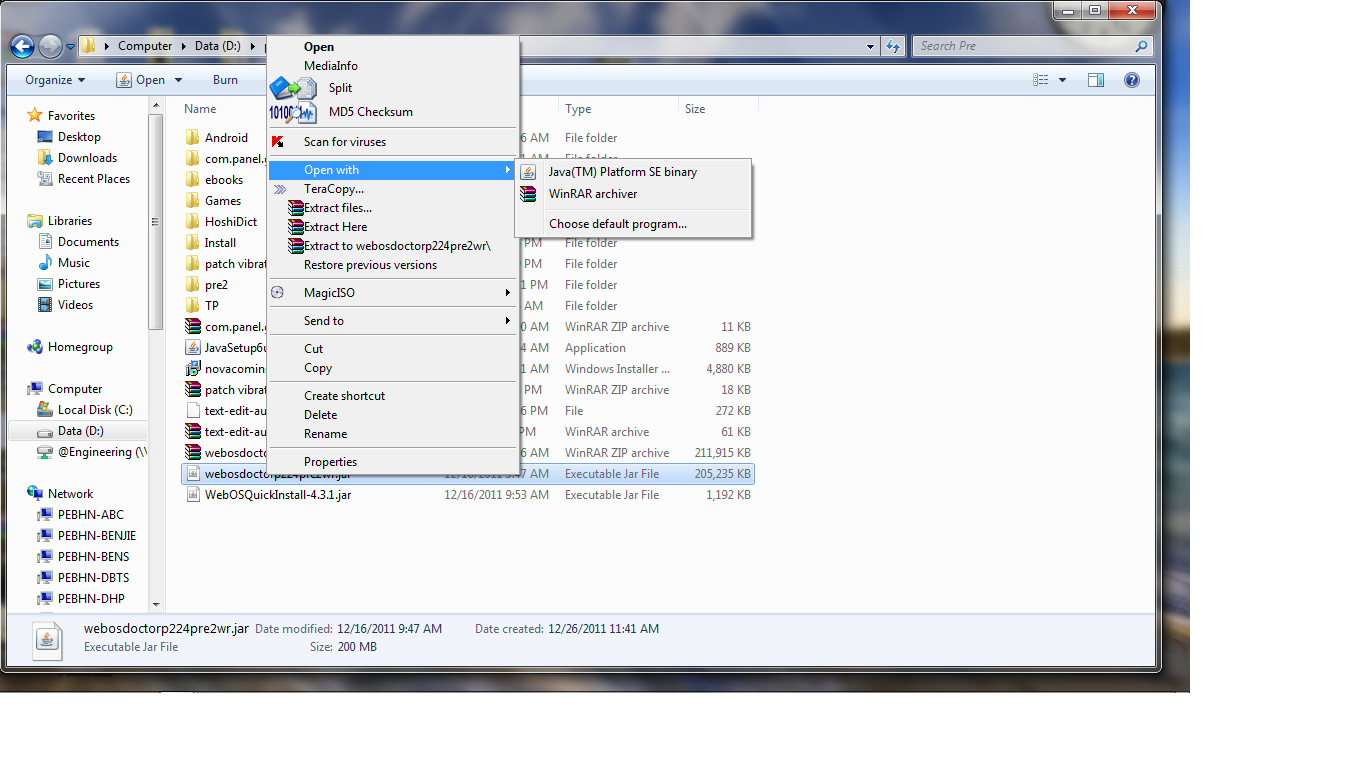
Task: Click the search magnifier icon
Action: [x=1141, y=46]
